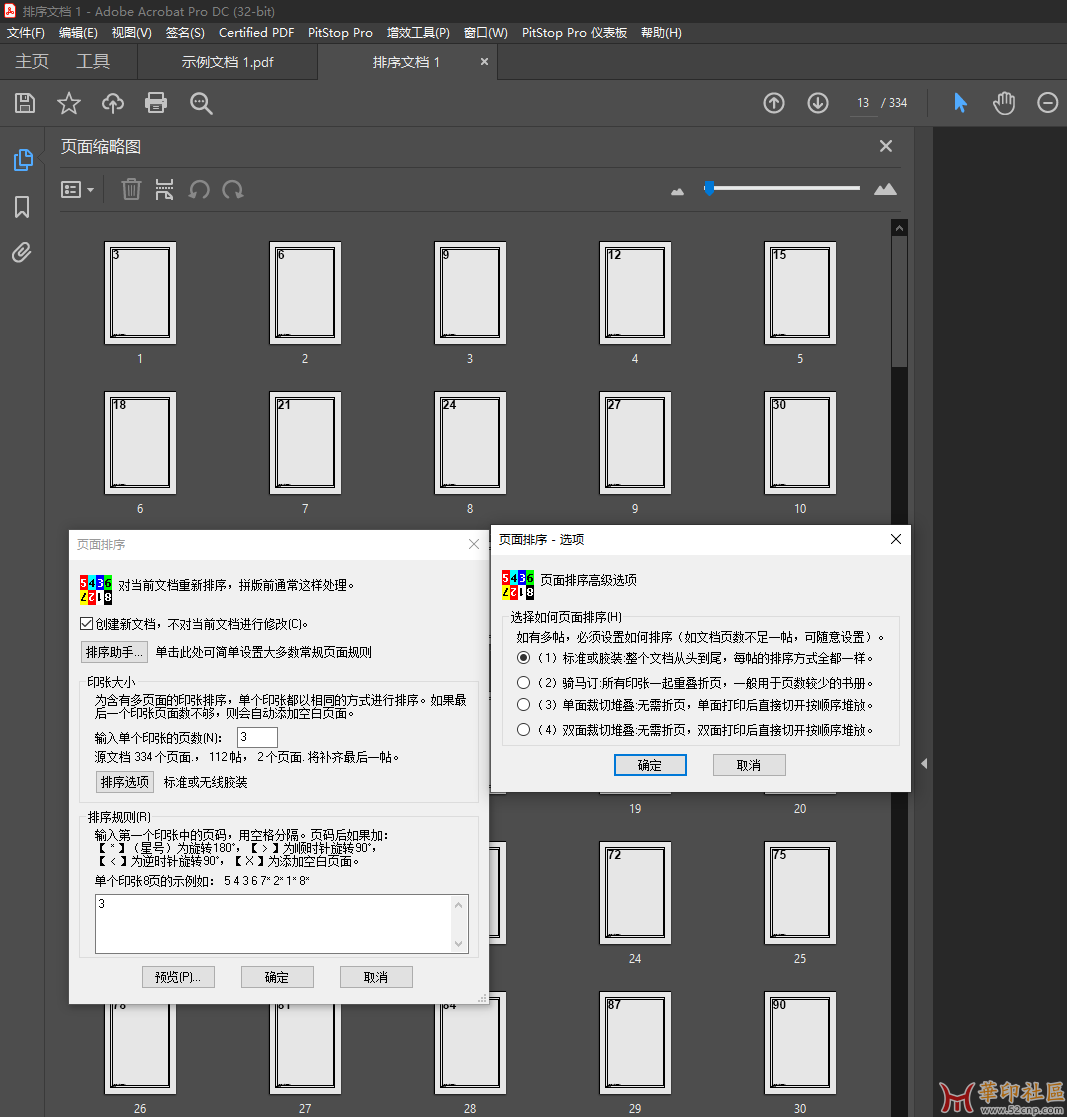Click down arrow in 排序规则 text box

point(460,943)
